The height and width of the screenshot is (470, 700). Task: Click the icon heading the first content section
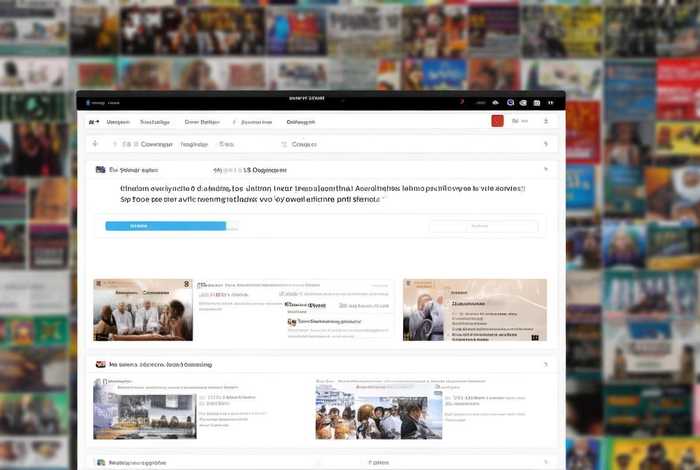100,170
